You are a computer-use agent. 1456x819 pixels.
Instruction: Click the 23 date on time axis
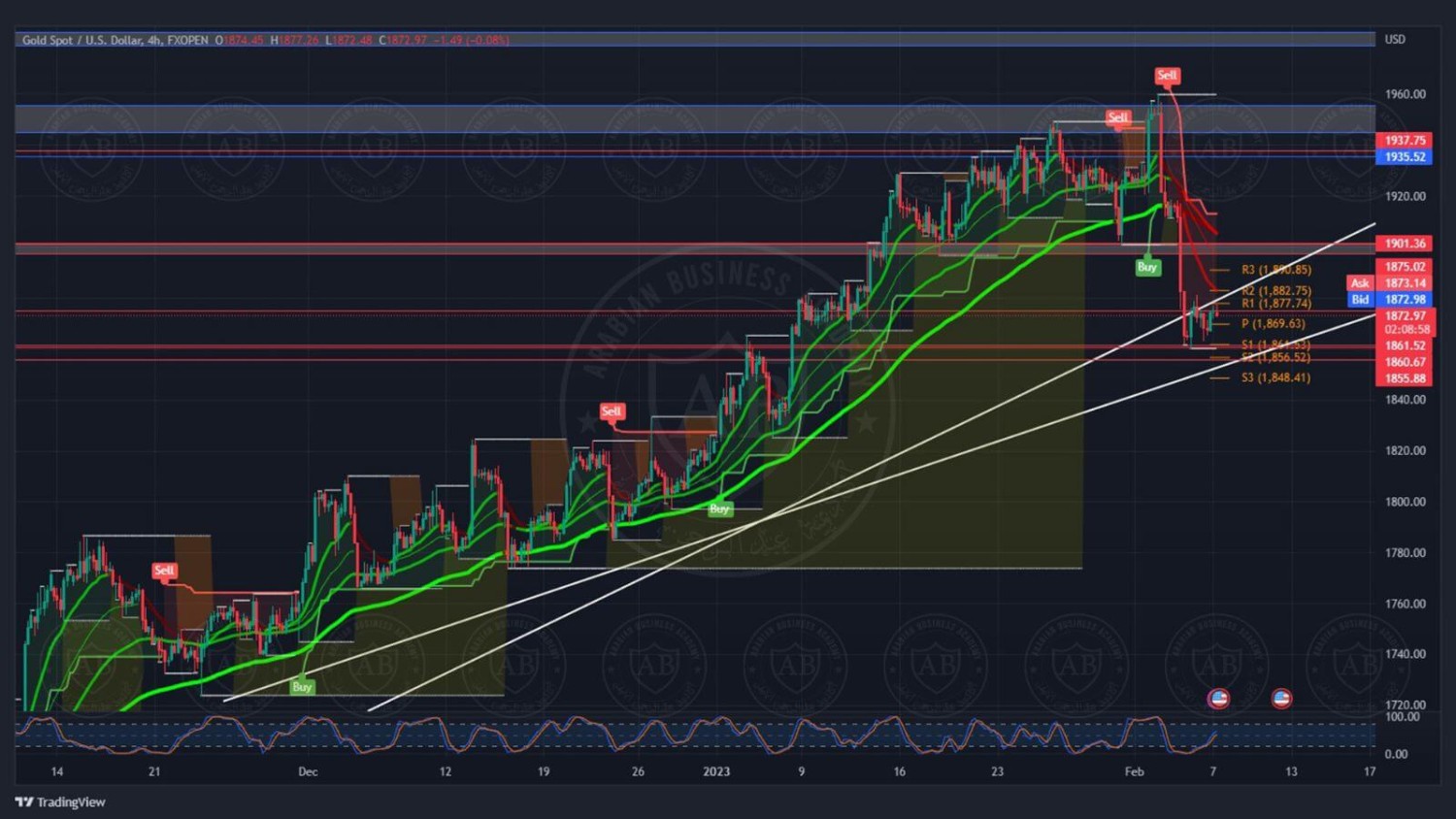click(997, 771)
